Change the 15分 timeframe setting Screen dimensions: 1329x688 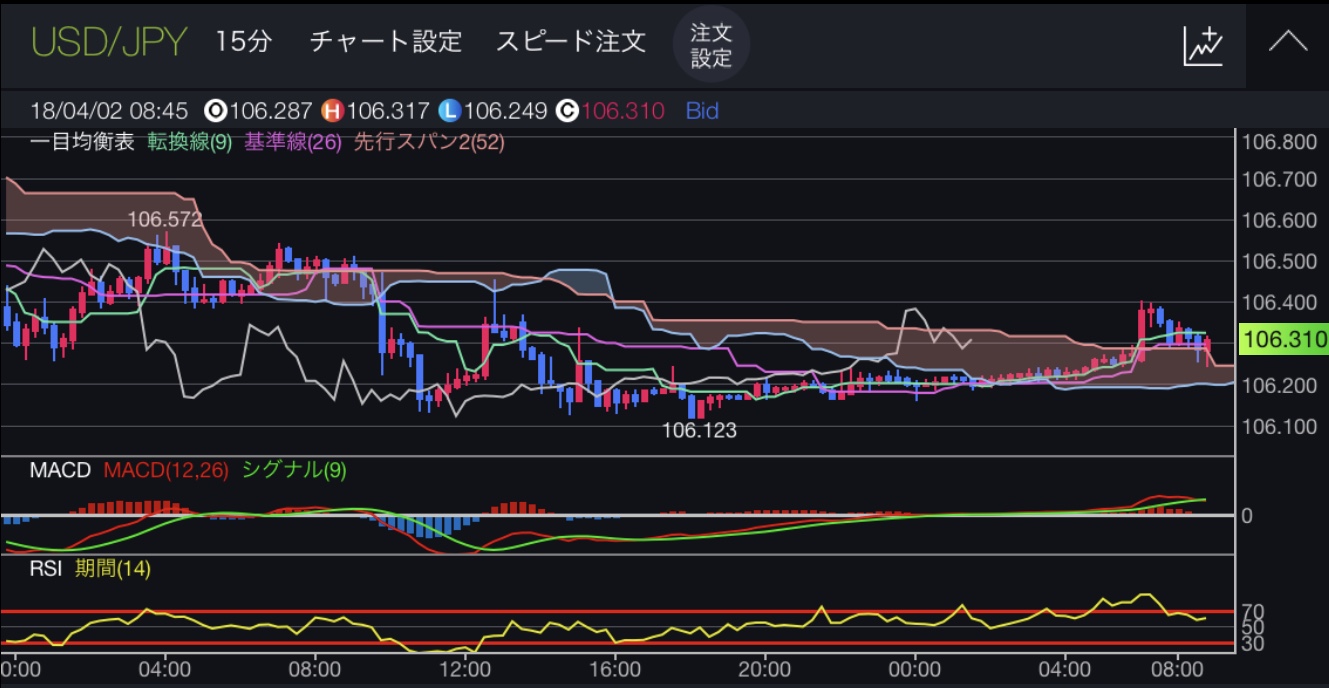[243, 42]
